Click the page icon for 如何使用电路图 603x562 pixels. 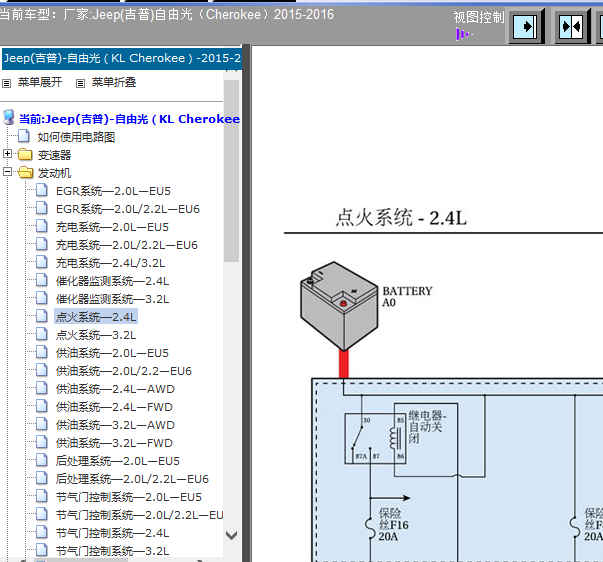click(x=24, y=136)
